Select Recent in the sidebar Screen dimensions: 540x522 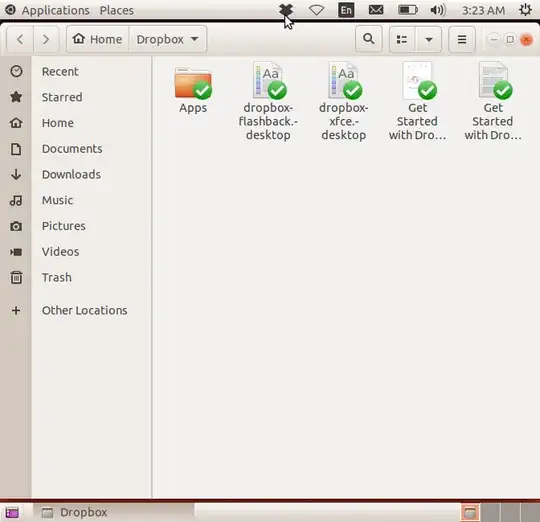pyautogui.click(x=76, y=72)
